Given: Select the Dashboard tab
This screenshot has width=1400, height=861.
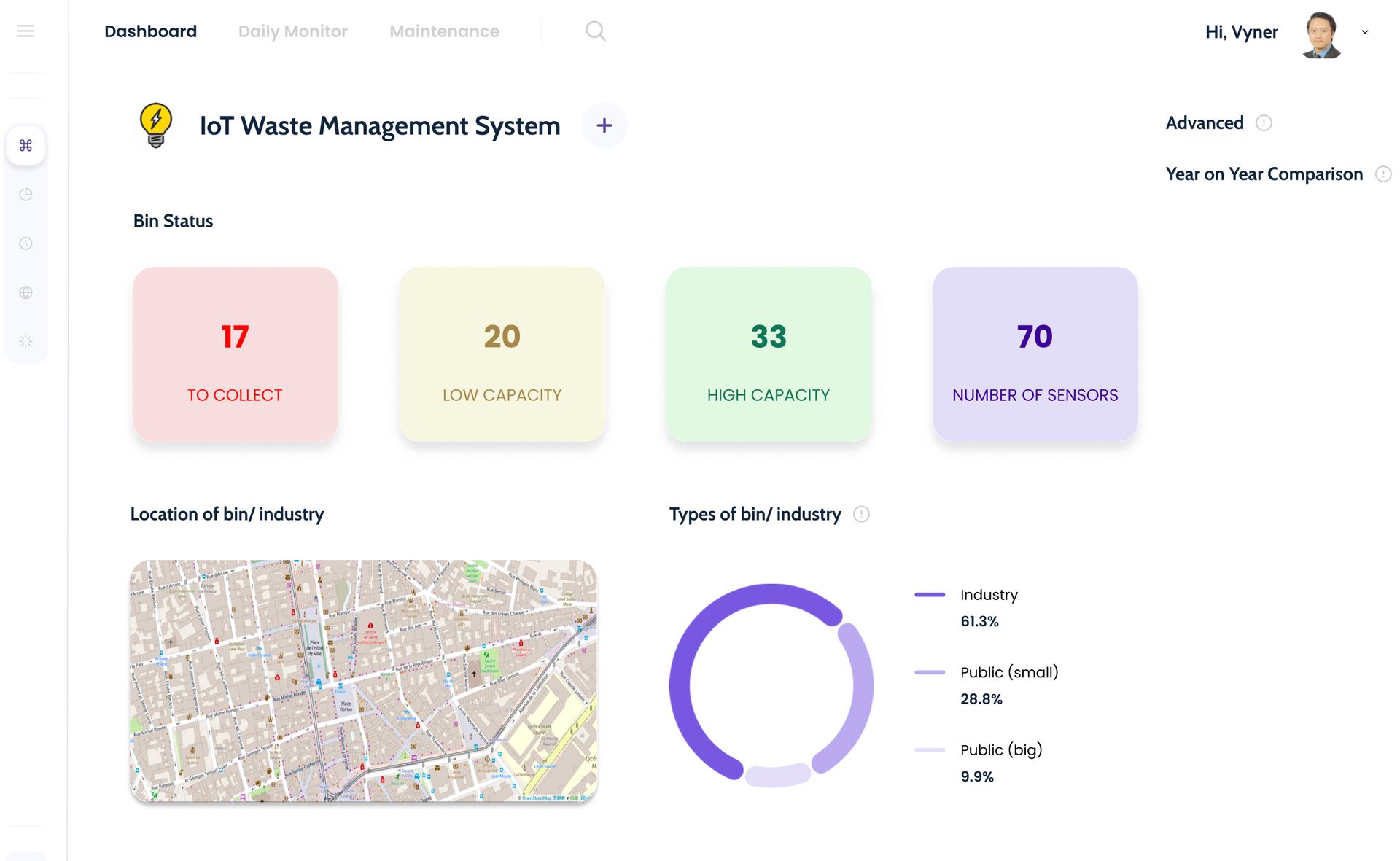Looking at the screenshot, I should point(150,31).
